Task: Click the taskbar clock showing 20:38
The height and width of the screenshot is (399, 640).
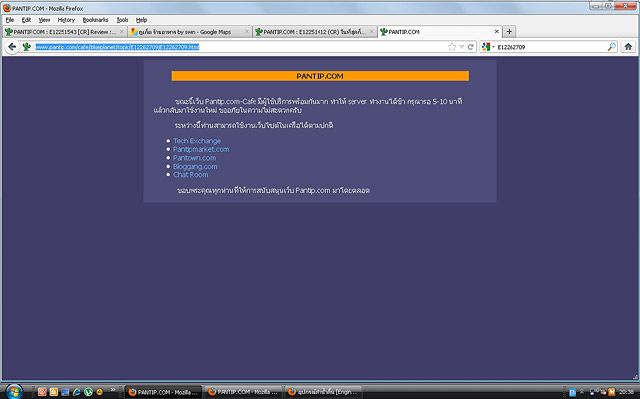Action: (x=626, y=392)
